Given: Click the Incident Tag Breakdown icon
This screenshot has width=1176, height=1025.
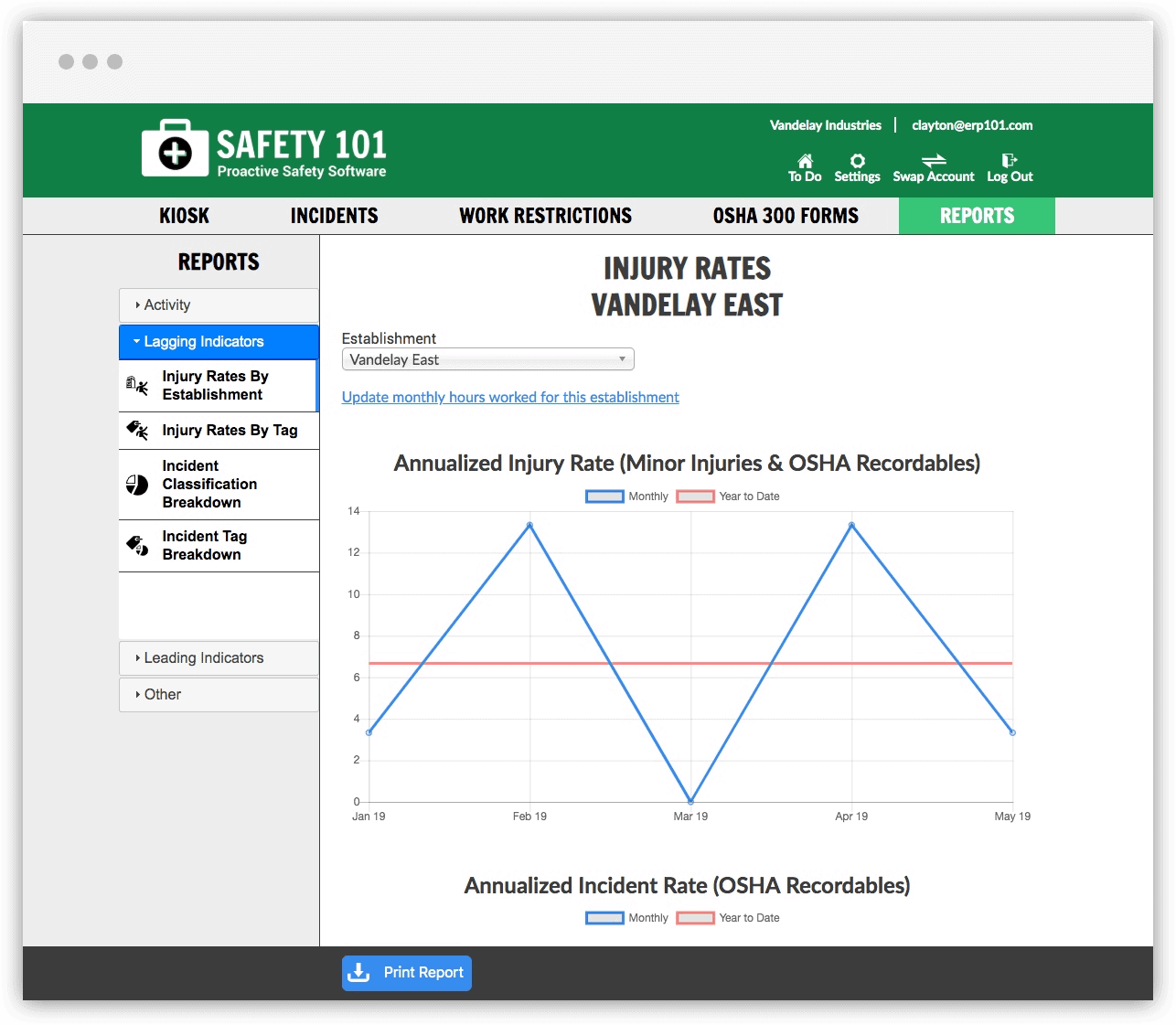Looking at the screenshot, I should point(135,545).
